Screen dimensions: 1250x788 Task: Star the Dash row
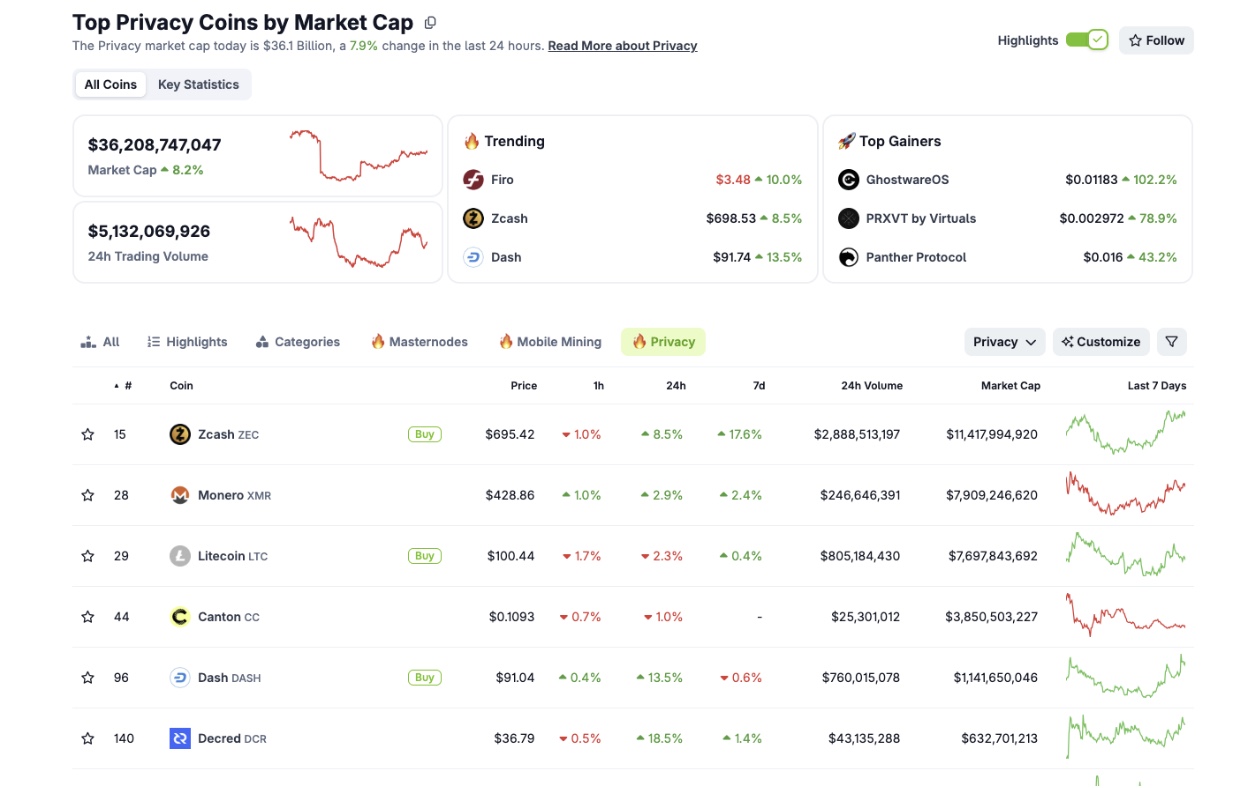87,677
